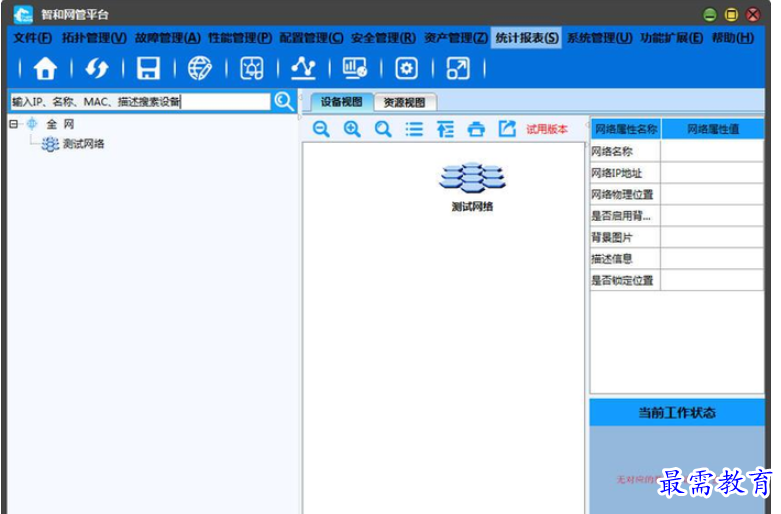Close the window with red button
Viewport: 781px width, 514px height.
coord(753,15)
